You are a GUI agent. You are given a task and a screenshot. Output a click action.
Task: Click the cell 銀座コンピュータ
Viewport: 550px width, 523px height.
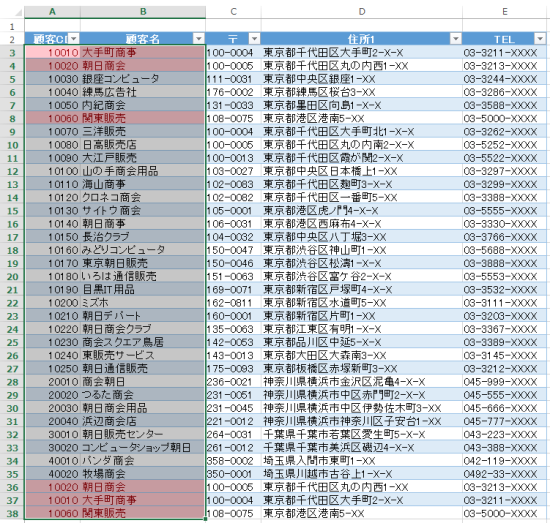pos(143,79)
